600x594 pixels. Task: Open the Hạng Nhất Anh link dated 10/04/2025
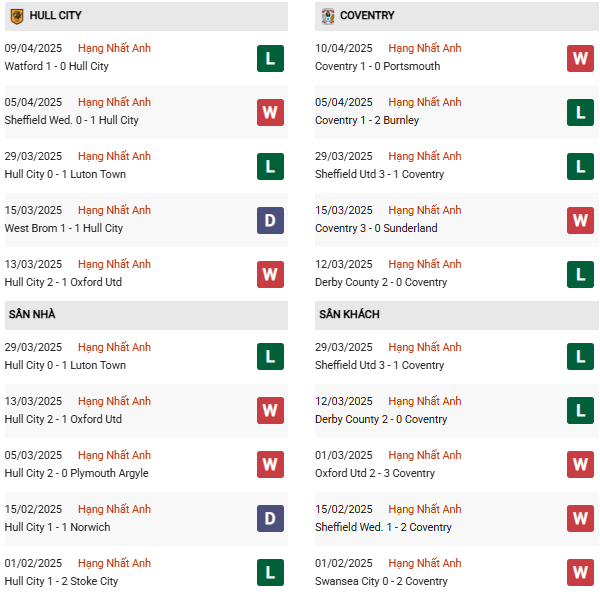pos(425,48)
